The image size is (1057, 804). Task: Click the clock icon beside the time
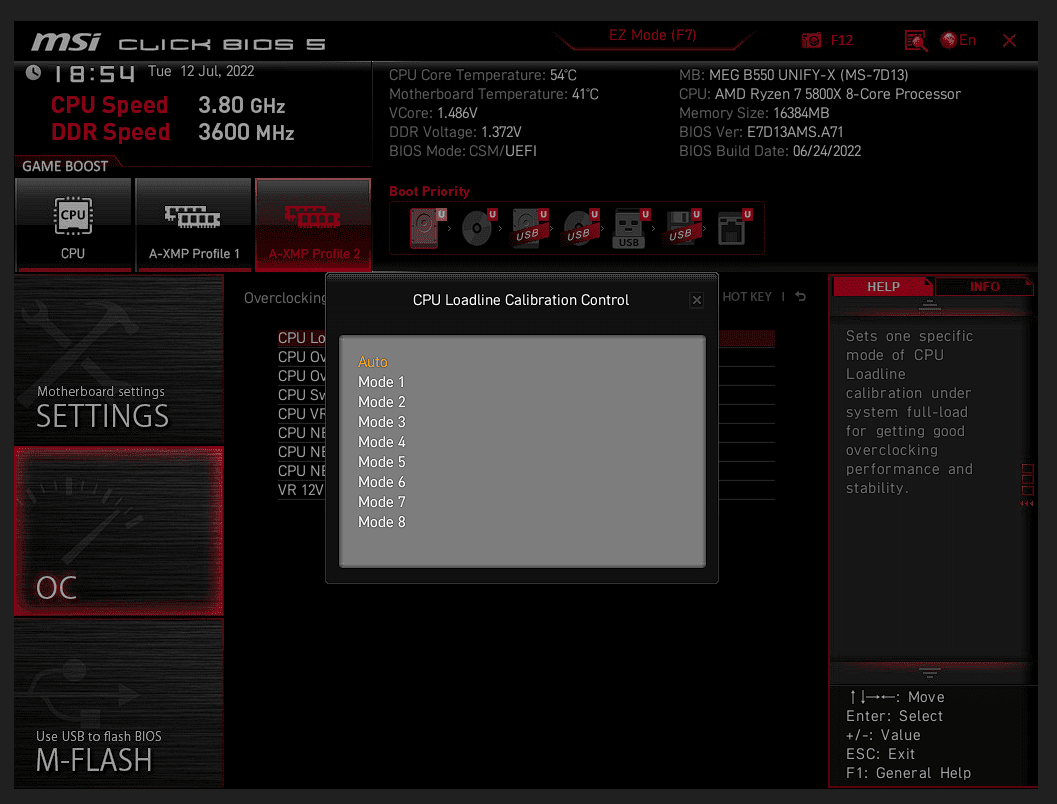point(33,72)
